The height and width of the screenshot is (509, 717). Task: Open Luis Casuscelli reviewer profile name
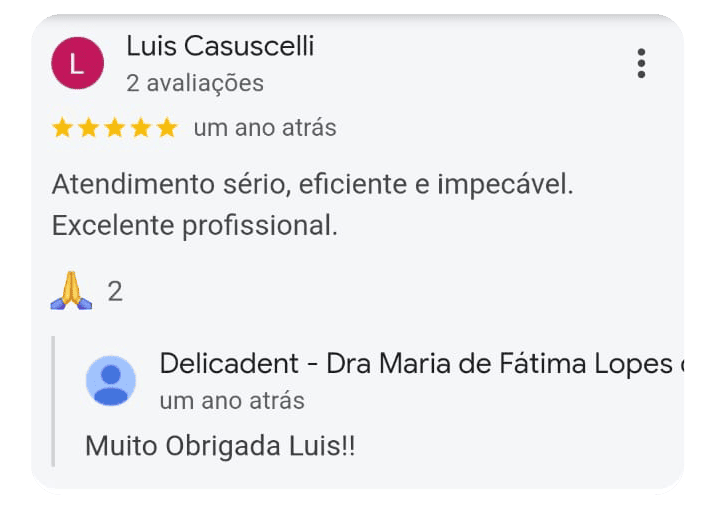pos(220,46)
